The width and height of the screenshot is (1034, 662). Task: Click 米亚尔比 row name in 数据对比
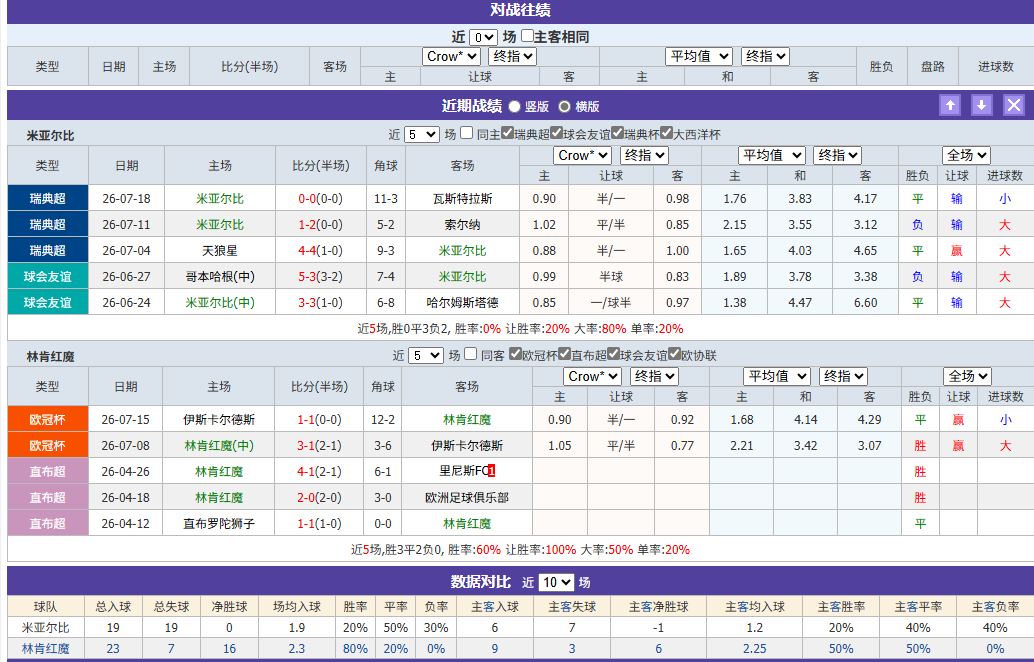[x=46, y=628]
